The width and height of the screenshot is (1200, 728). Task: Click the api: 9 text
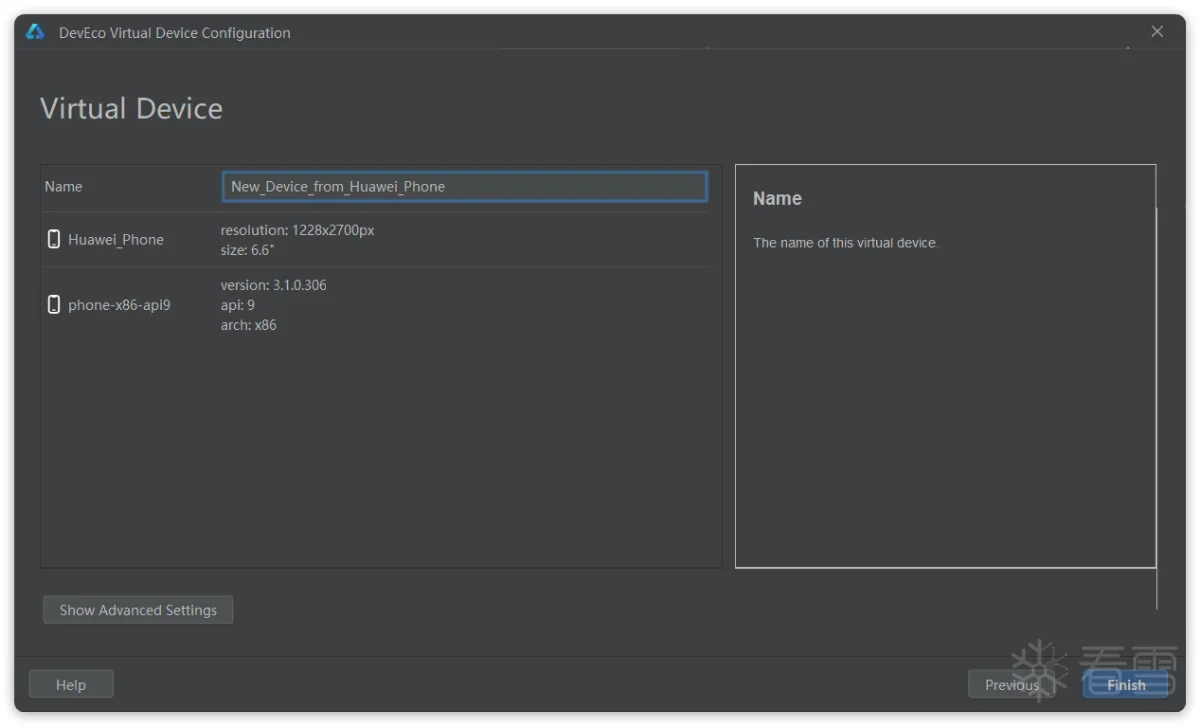coord(238,305)
